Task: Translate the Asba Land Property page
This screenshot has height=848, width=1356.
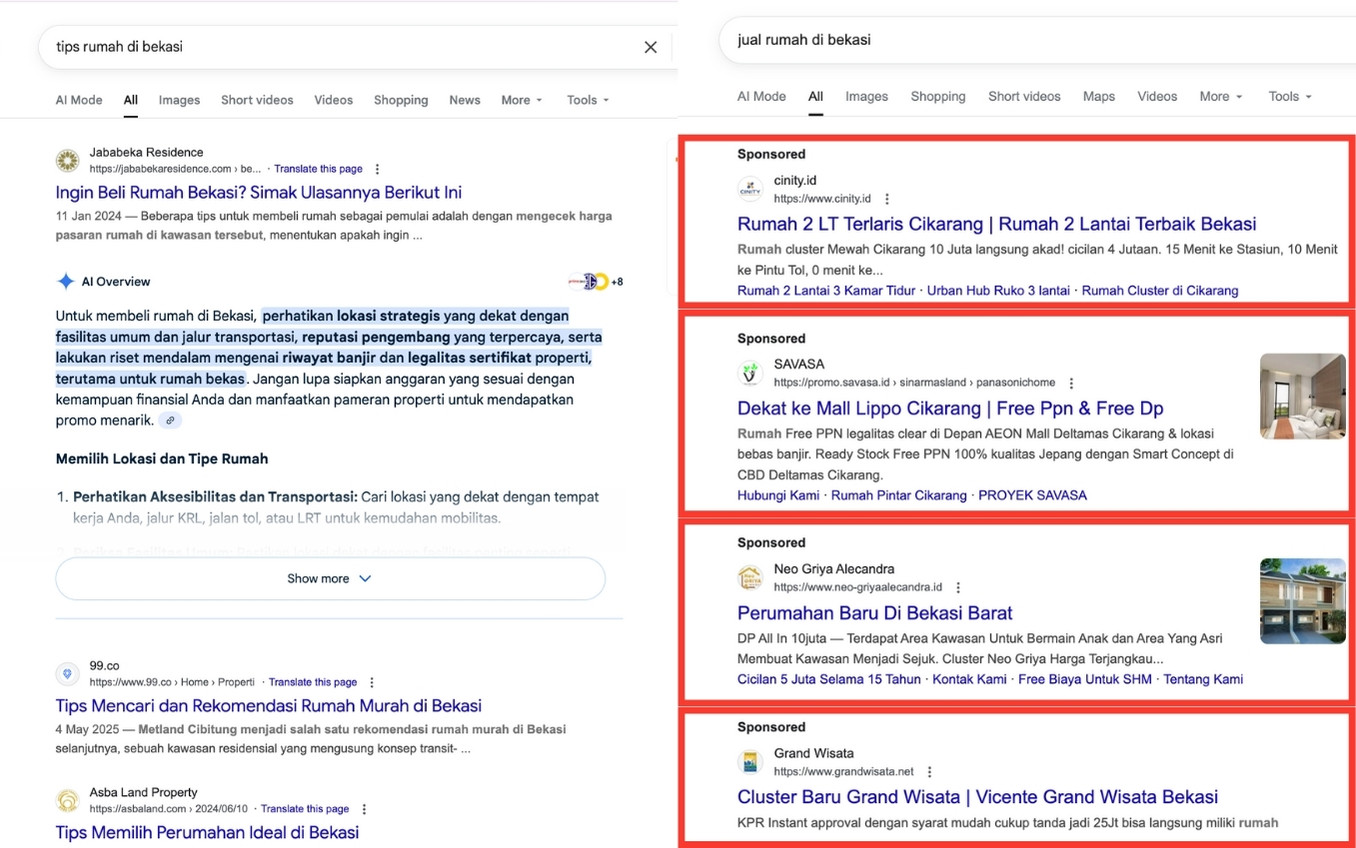Action: point(305,809)
